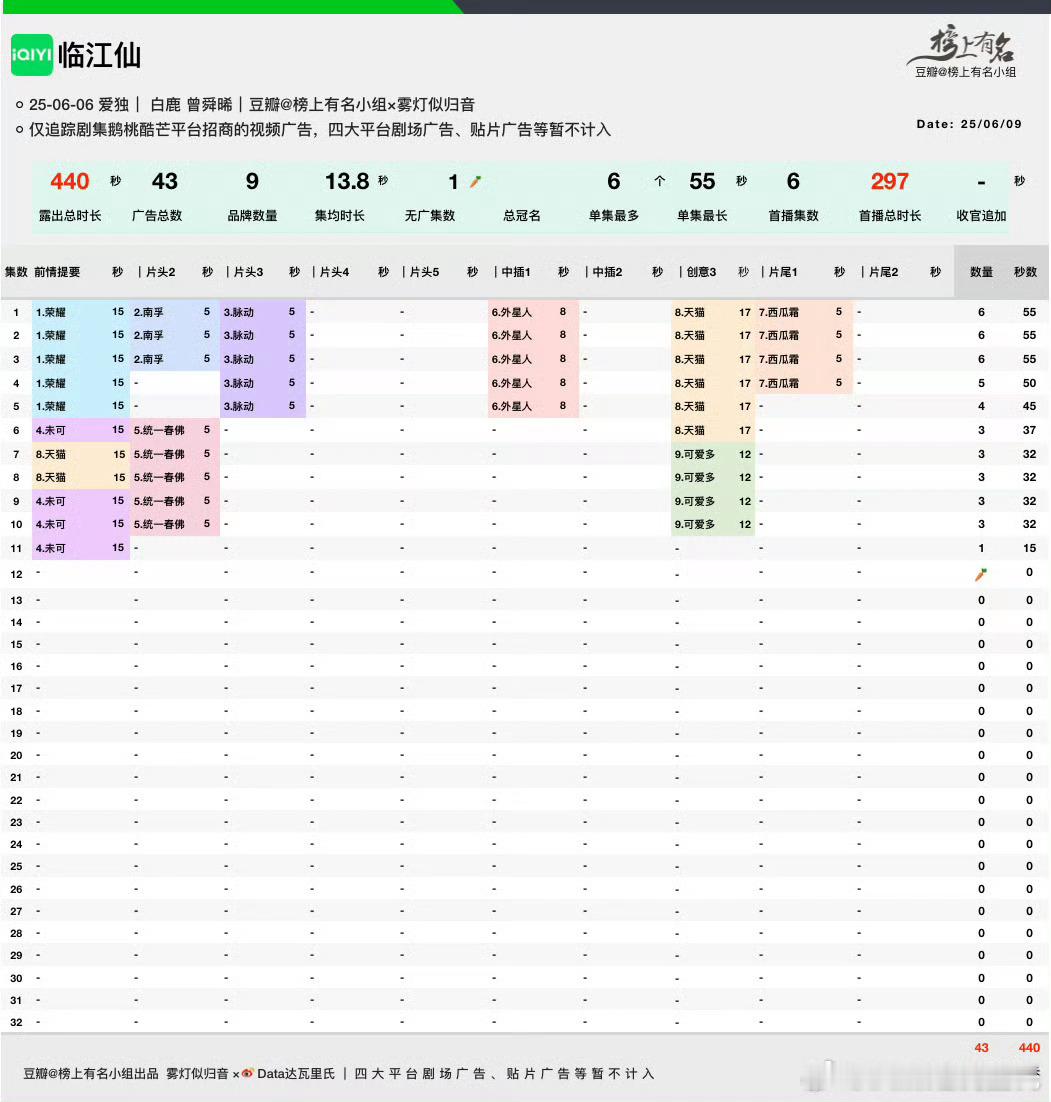The image size is (1051, 1102).
Task: Click 8.天猫 前情提要 cell in episode 7 row
Action: pos(51,454)
